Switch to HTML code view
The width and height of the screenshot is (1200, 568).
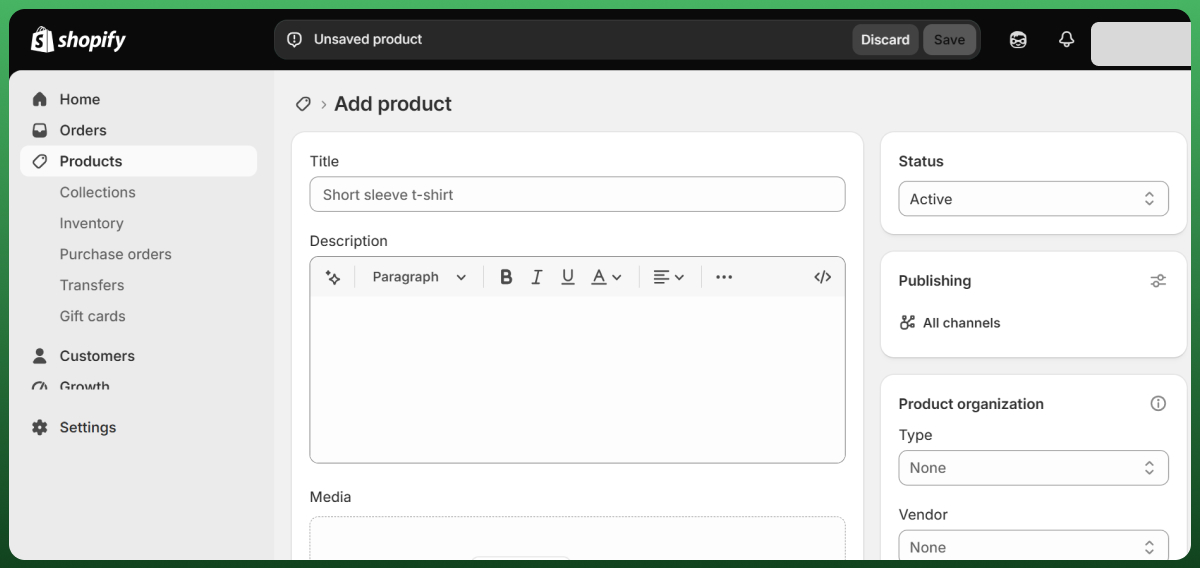pyautogui.click(x=823, y=277)
